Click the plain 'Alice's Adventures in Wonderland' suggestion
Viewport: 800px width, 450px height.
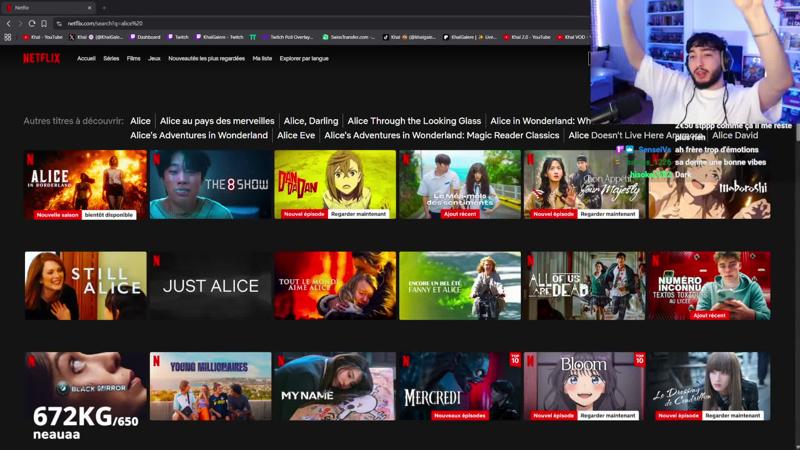[199, 135]
